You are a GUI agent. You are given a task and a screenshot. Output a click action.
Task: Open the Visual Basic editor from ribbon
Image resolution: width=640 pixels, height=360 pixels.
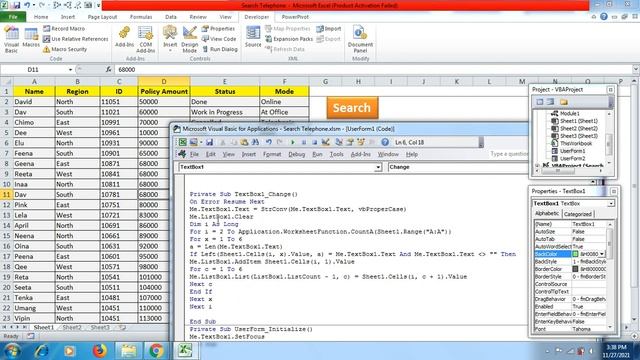point(11,39)
